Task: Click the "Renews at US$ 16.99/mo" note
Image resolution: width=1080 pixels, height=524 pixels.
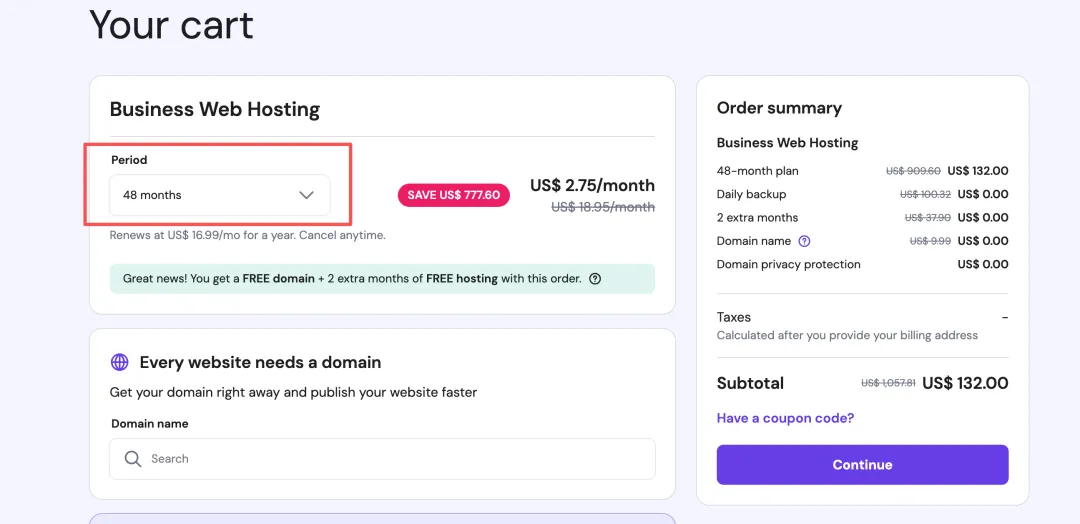Action: pyautogui.click(x=247, y=235)
